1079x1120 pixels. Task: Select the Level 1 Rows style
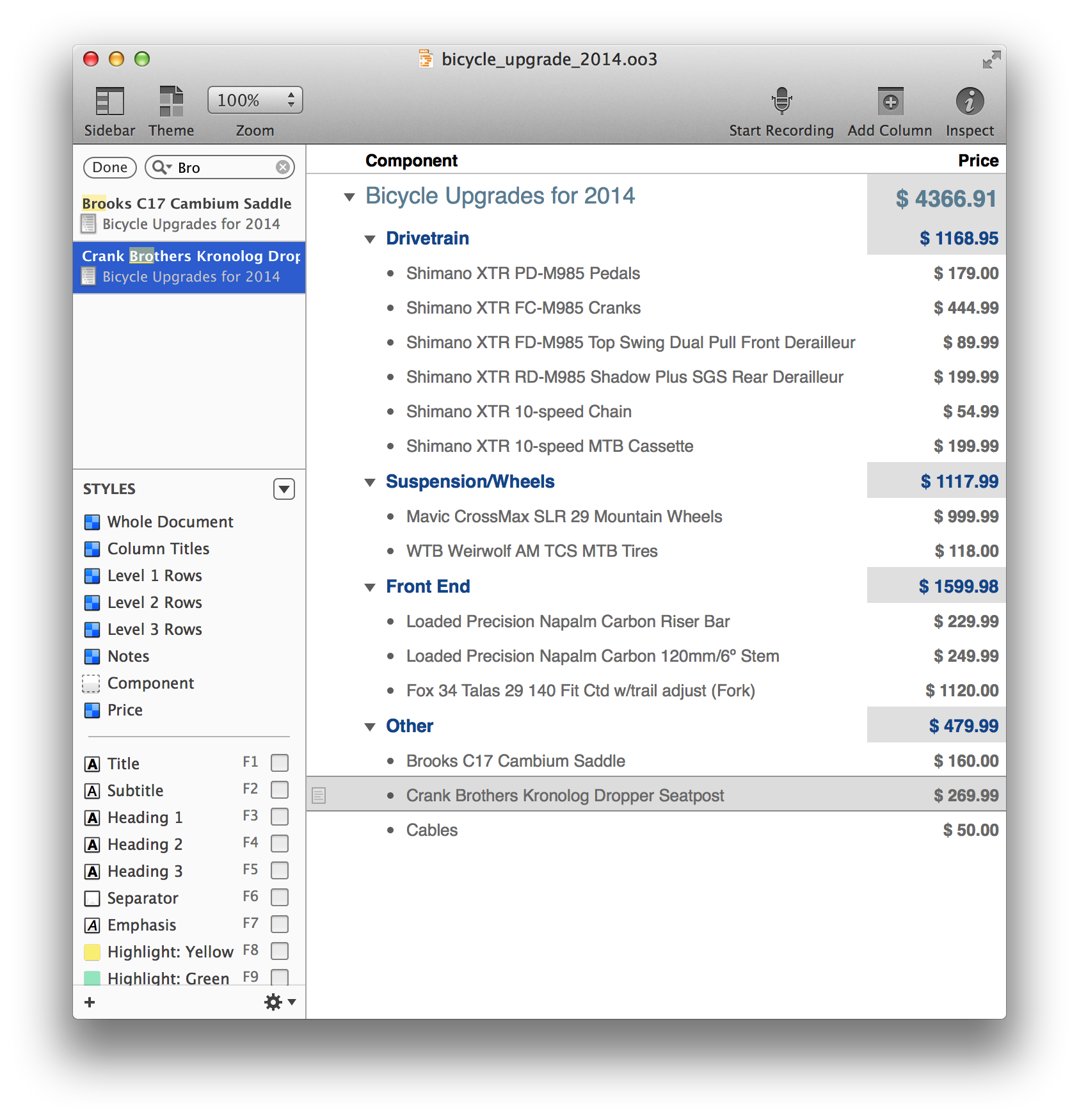[x=155, y=576]
